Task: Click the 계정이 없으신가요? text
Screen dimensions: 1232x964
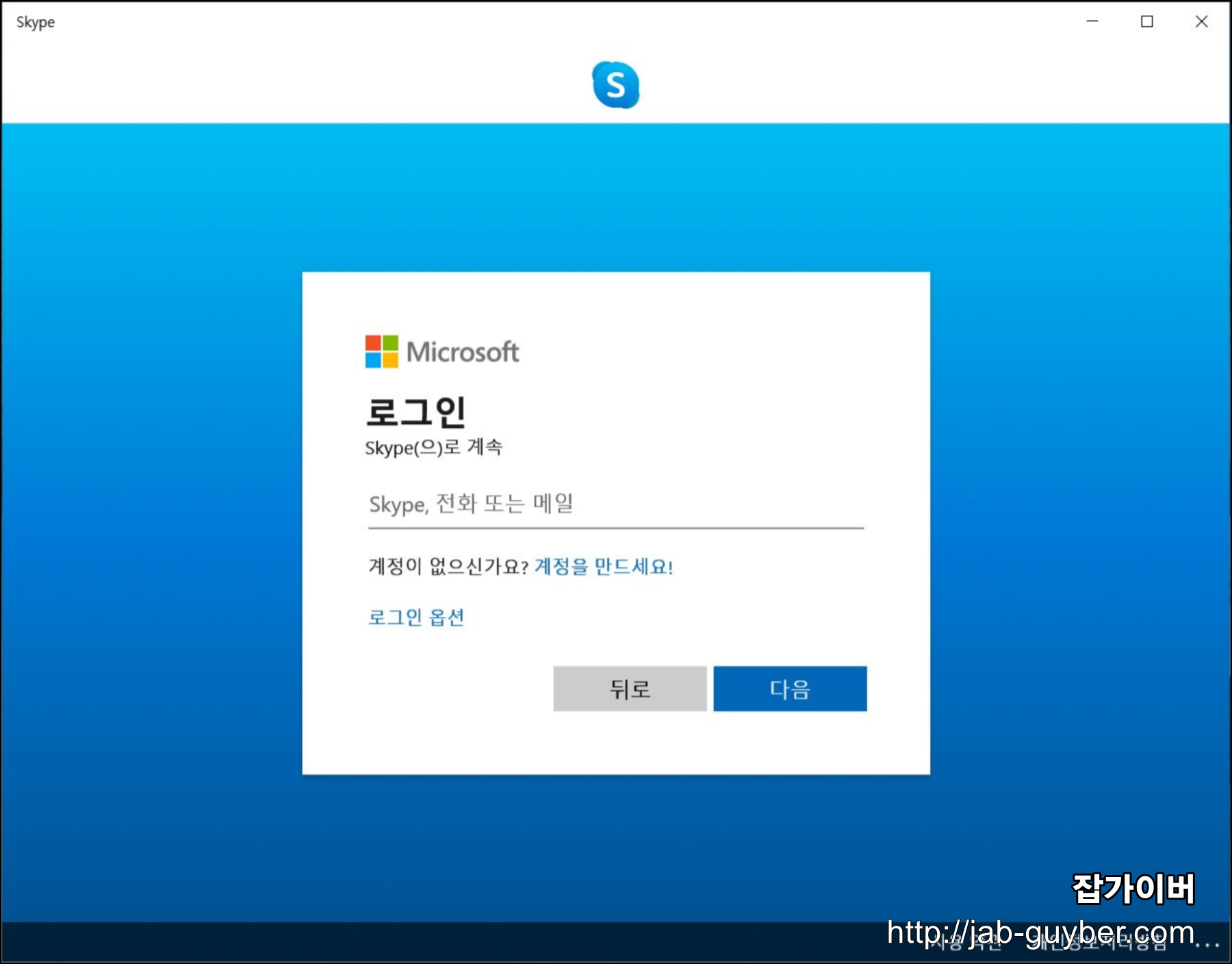Action: pyautogui.click(x=448, y=566)
